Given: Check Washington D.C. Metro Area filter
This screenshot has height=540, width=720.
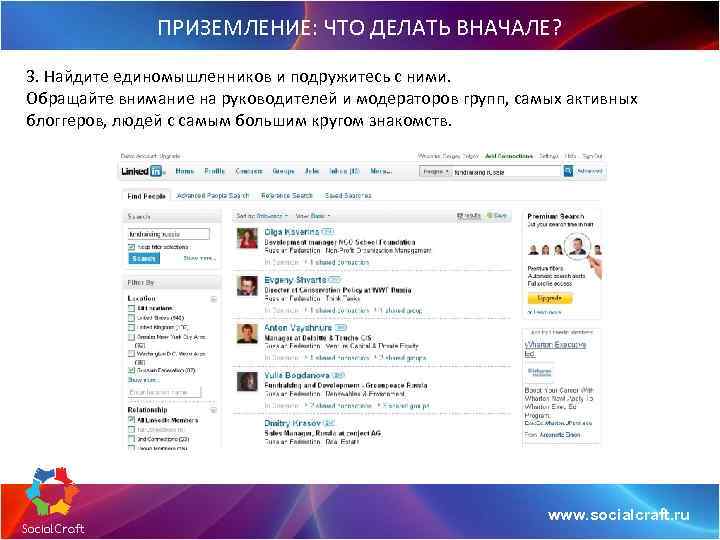Looking at the screenshot, I should coord(131,354).
